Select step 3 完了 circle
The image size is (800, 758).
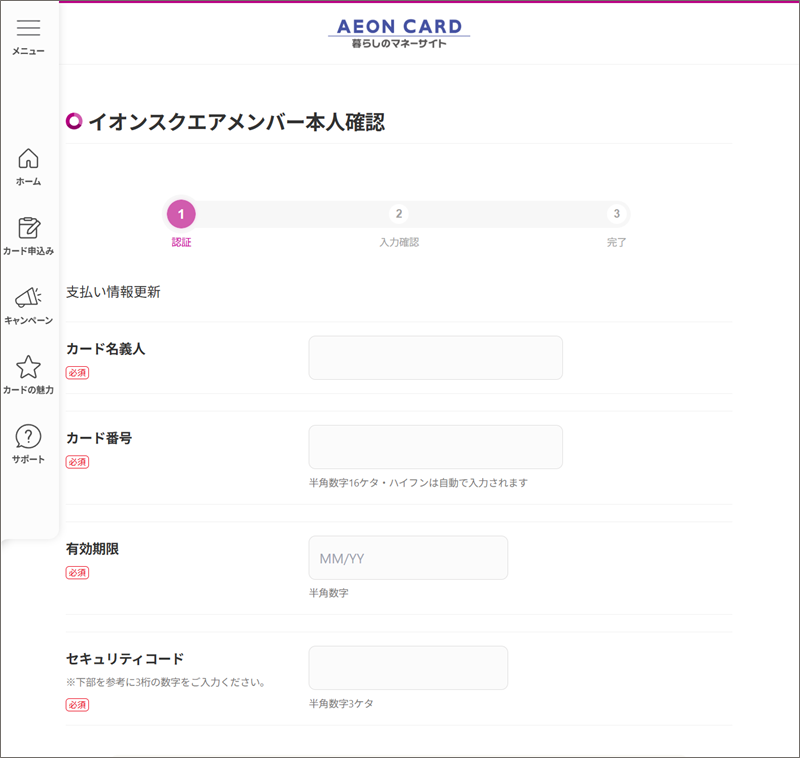[x=616, y=214]
